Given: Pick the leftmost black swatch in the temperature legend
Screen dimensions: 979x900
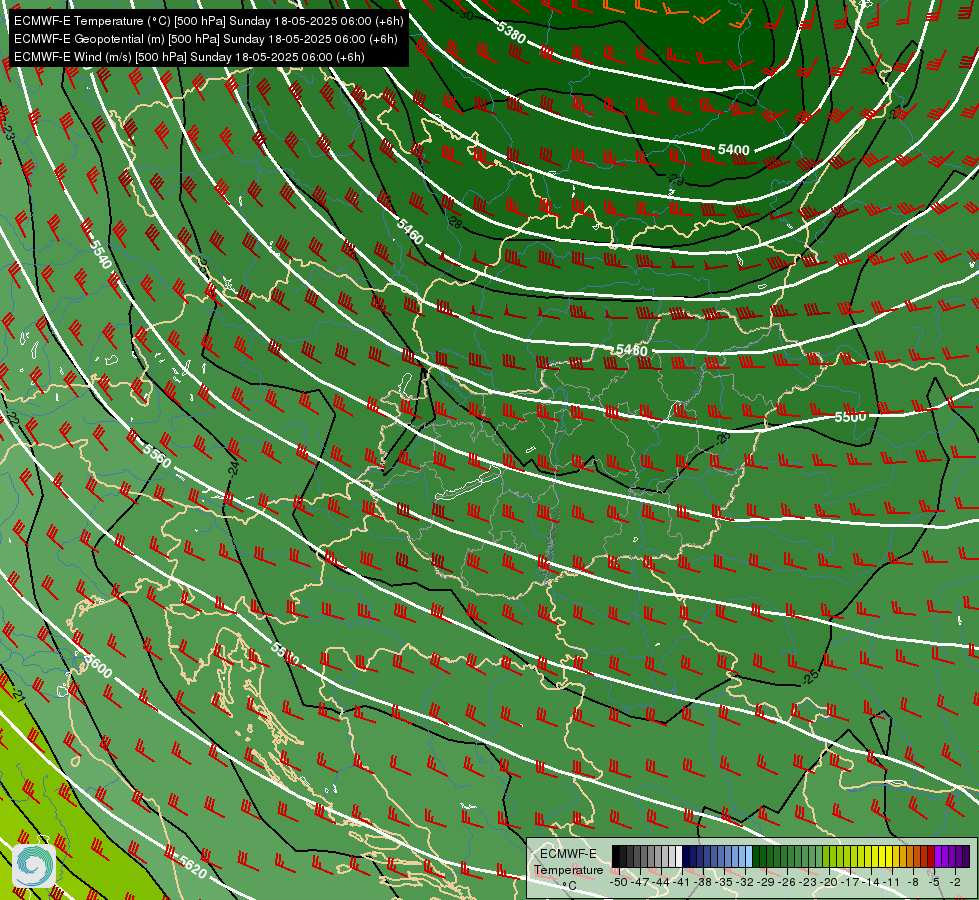Looking at the screenshot, I should (x=616, y=857).
